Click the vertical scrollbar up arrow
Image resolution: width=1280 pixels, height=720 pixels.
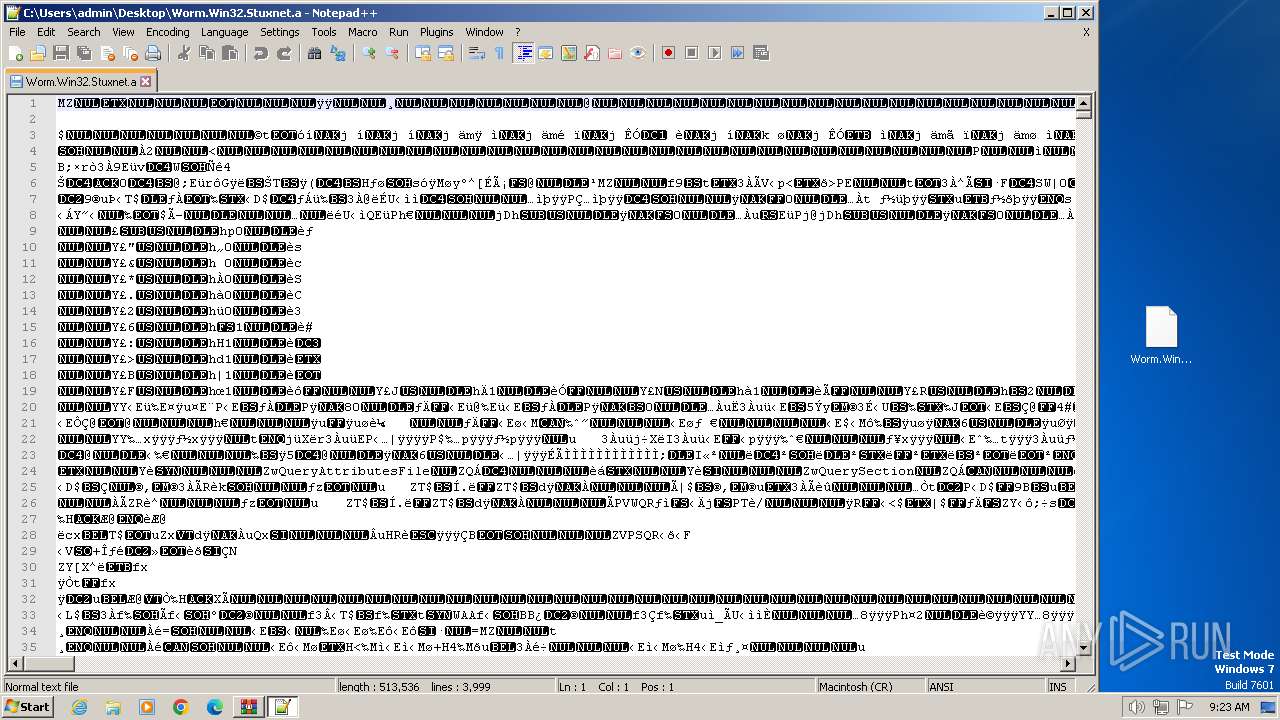point(1084,102)
